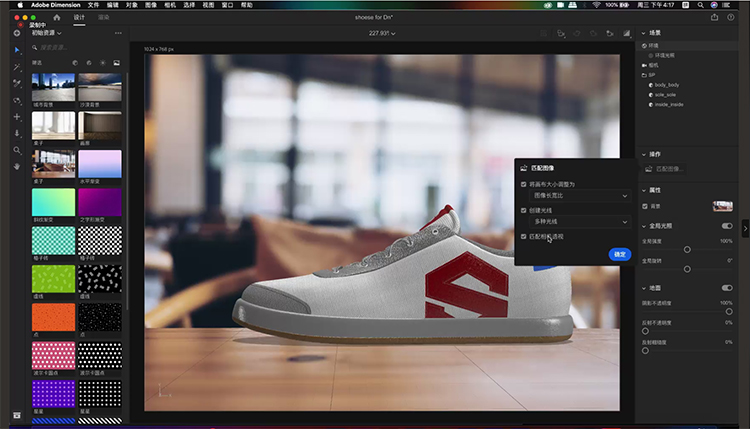Viewport: 750px width, 429px height.
Task: Open Siri from menu bar
Action: (714, 5)
